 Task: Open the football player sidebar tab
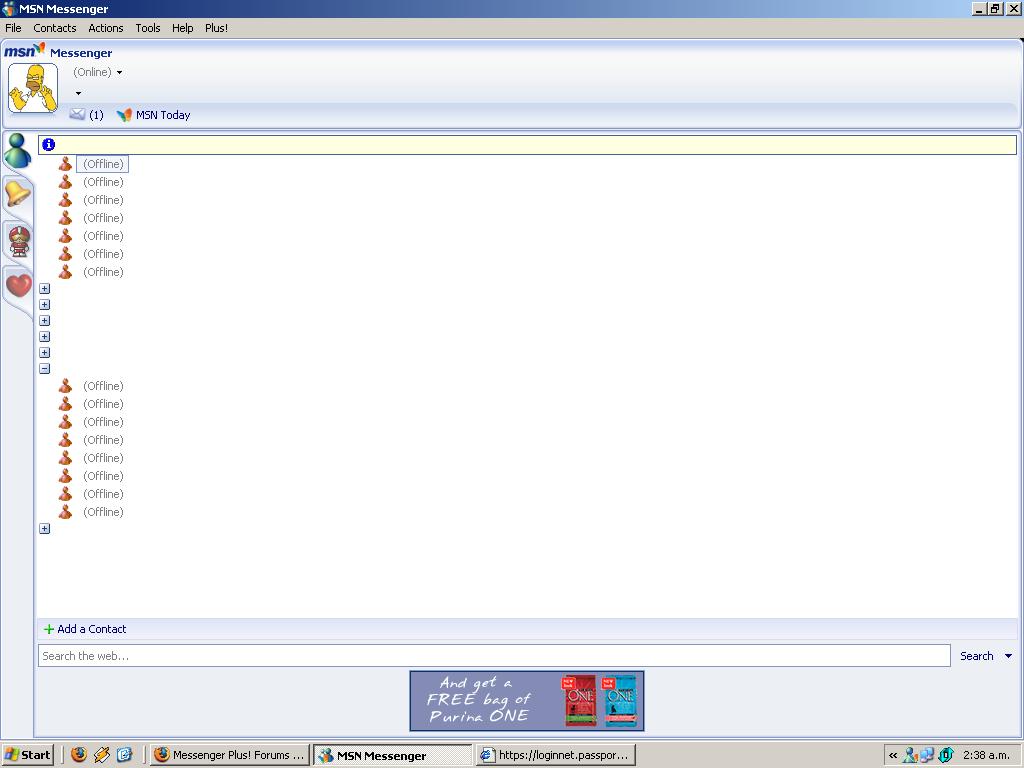18,241
